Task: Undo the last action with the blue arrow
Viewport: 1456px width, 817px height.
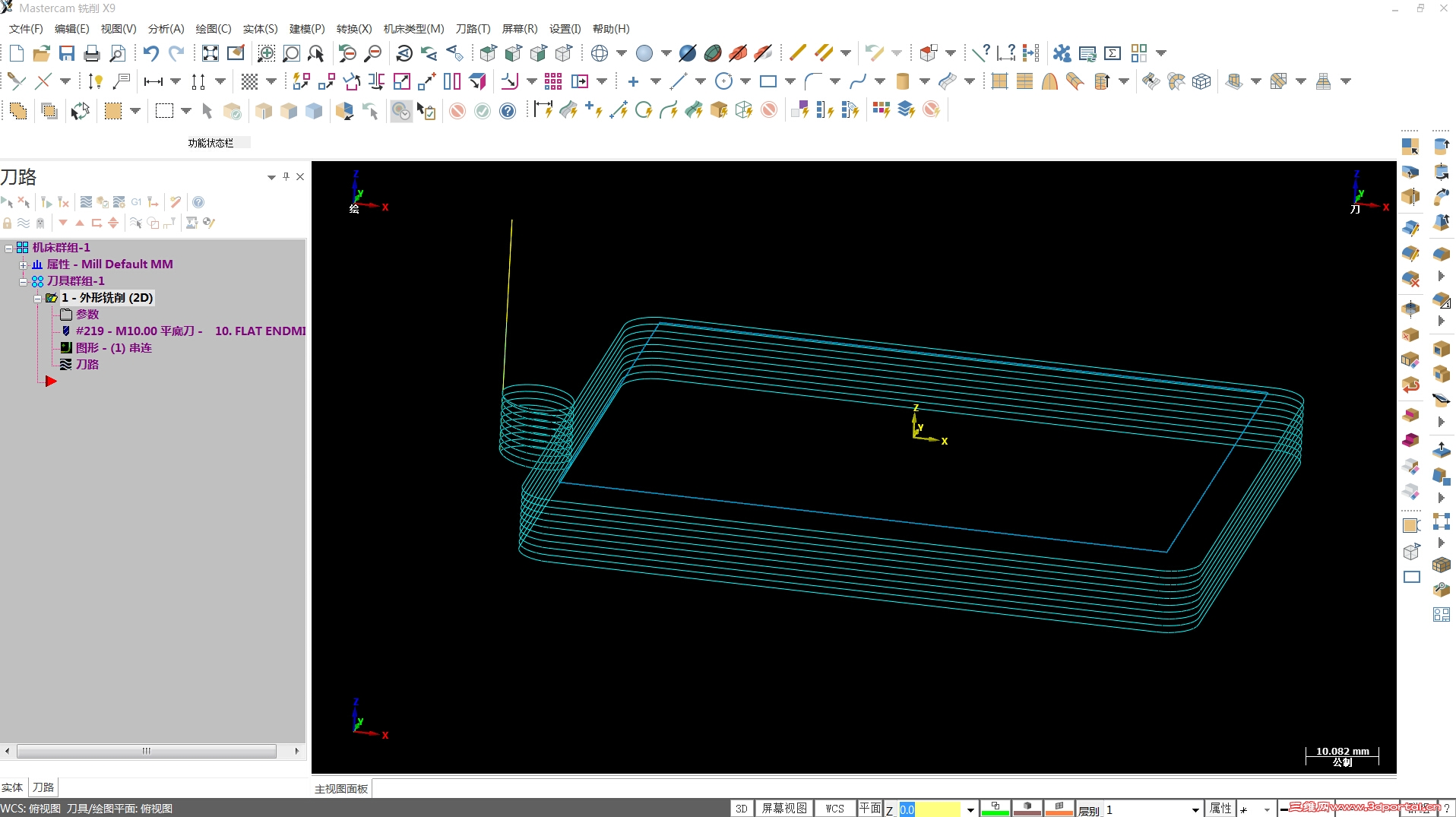Action: [150, 53]
